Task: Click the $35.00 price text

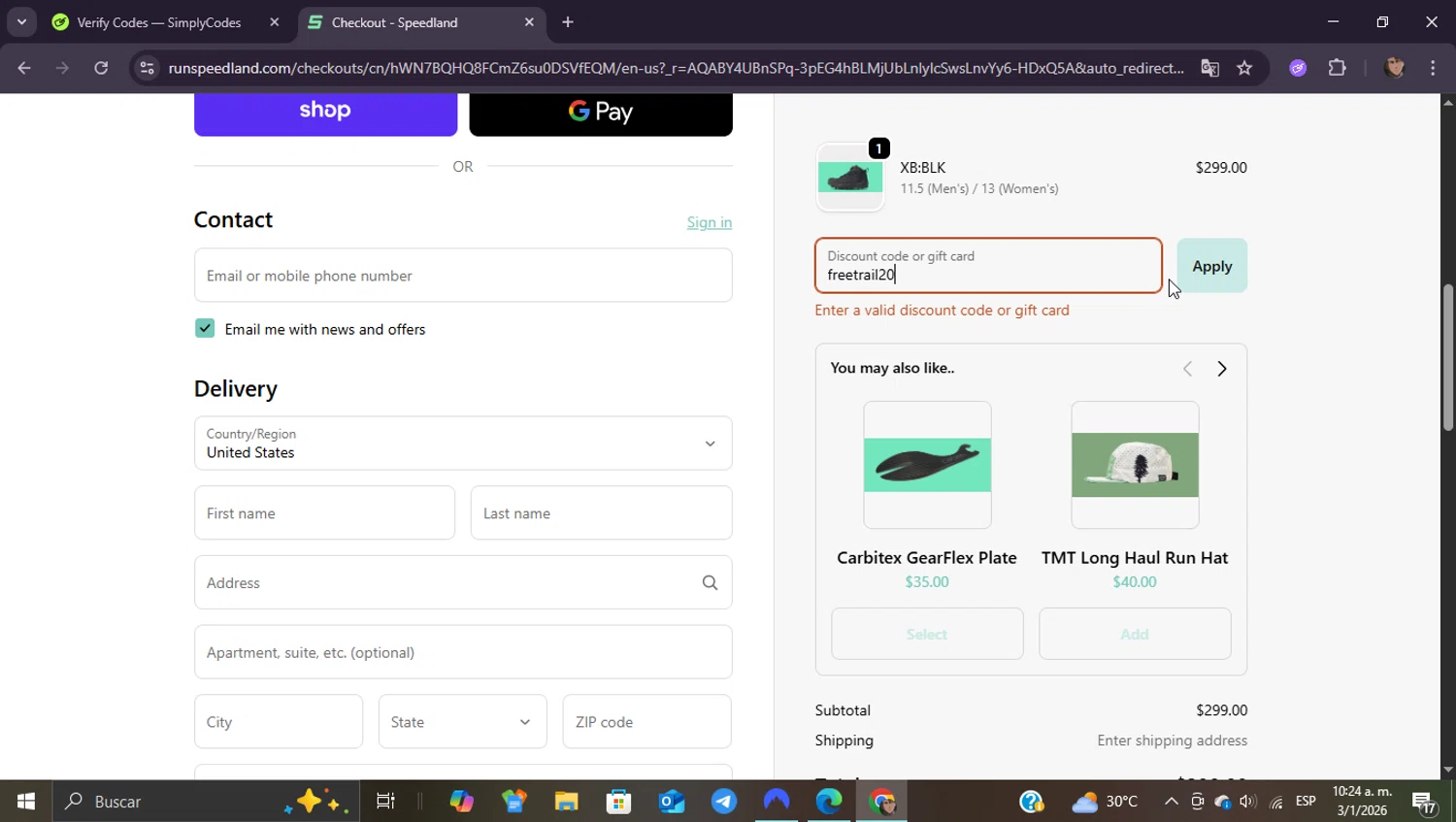Action: coord(927,582)
